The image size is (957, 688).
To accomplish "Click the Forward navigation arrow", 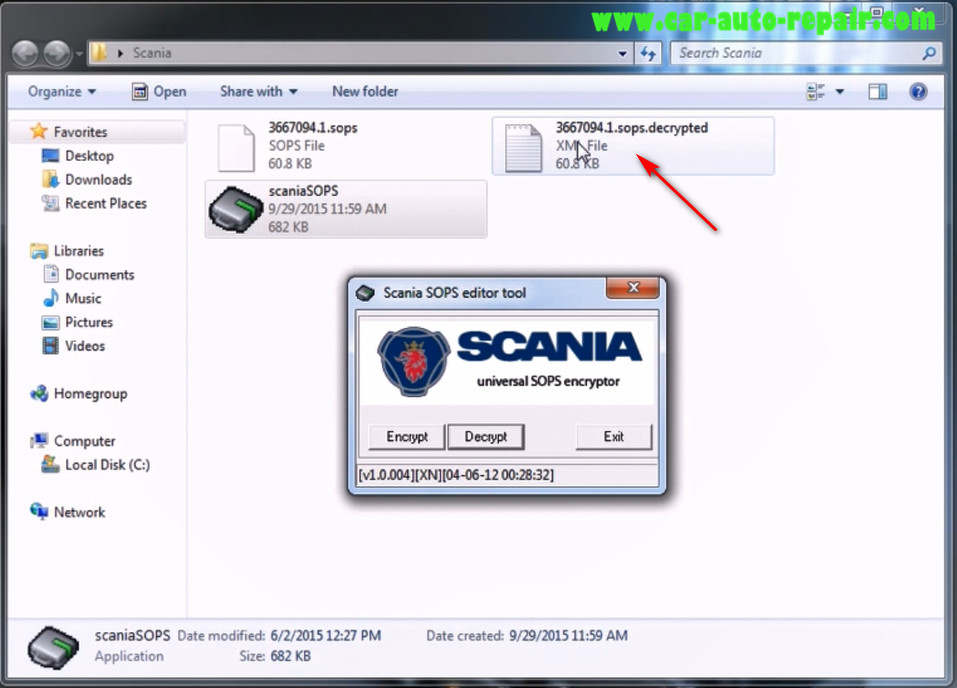I will click(x=57, y=53).
